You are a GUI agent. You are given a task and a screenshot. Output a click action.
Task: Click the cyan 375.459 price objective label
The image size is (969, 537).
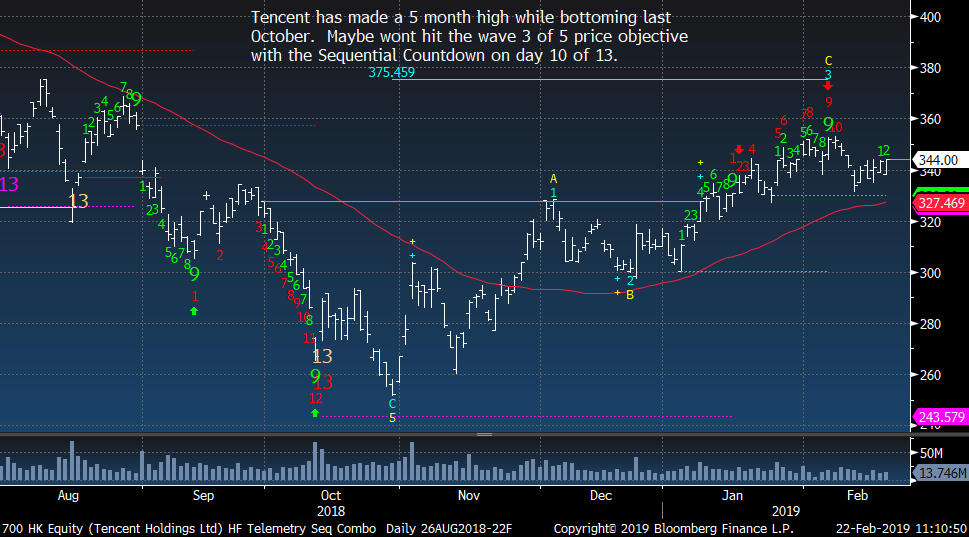coord(392,72)
